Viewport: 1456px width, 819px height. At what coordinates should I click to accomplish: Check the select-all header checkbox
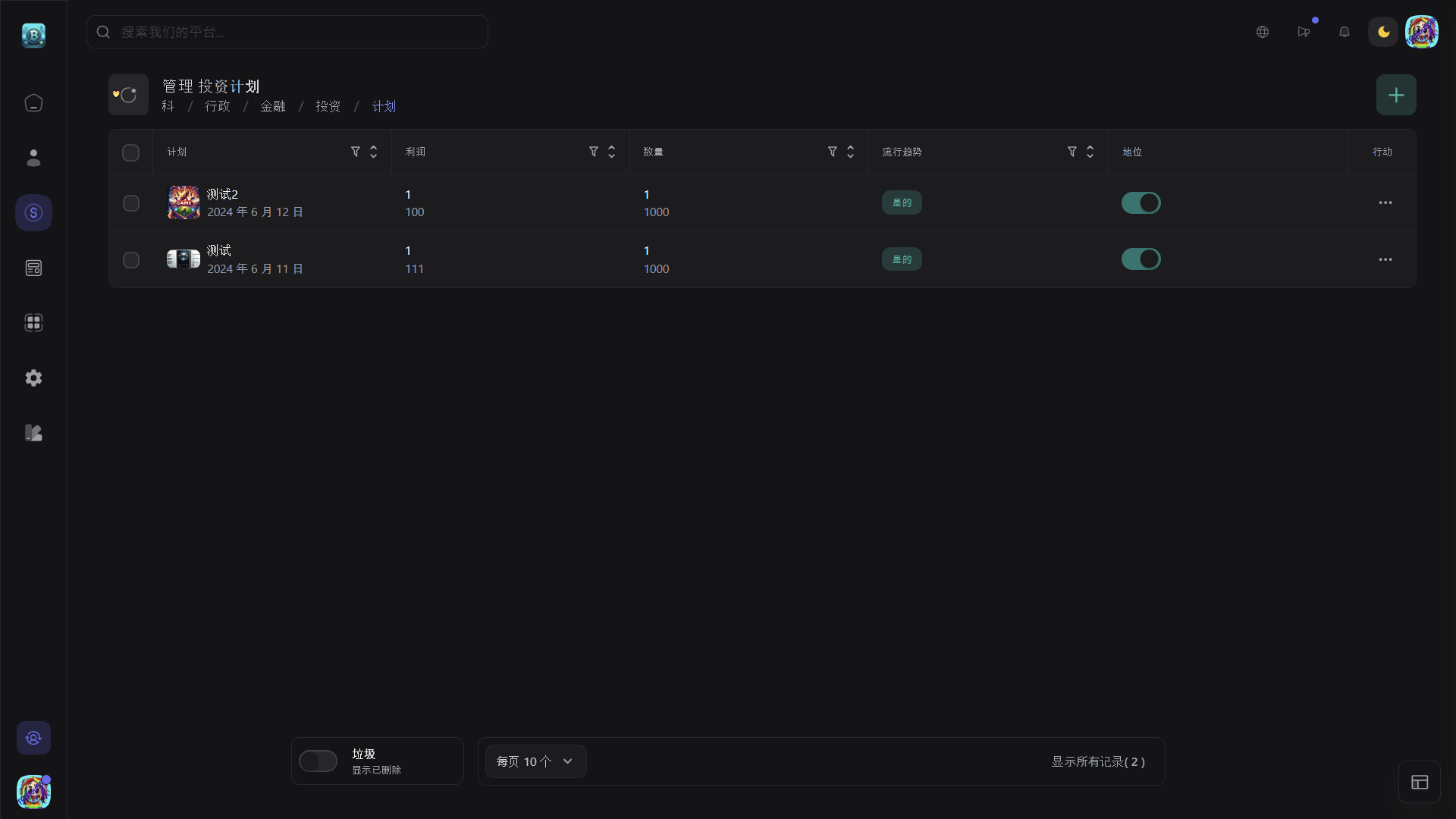tap(130, 152)
